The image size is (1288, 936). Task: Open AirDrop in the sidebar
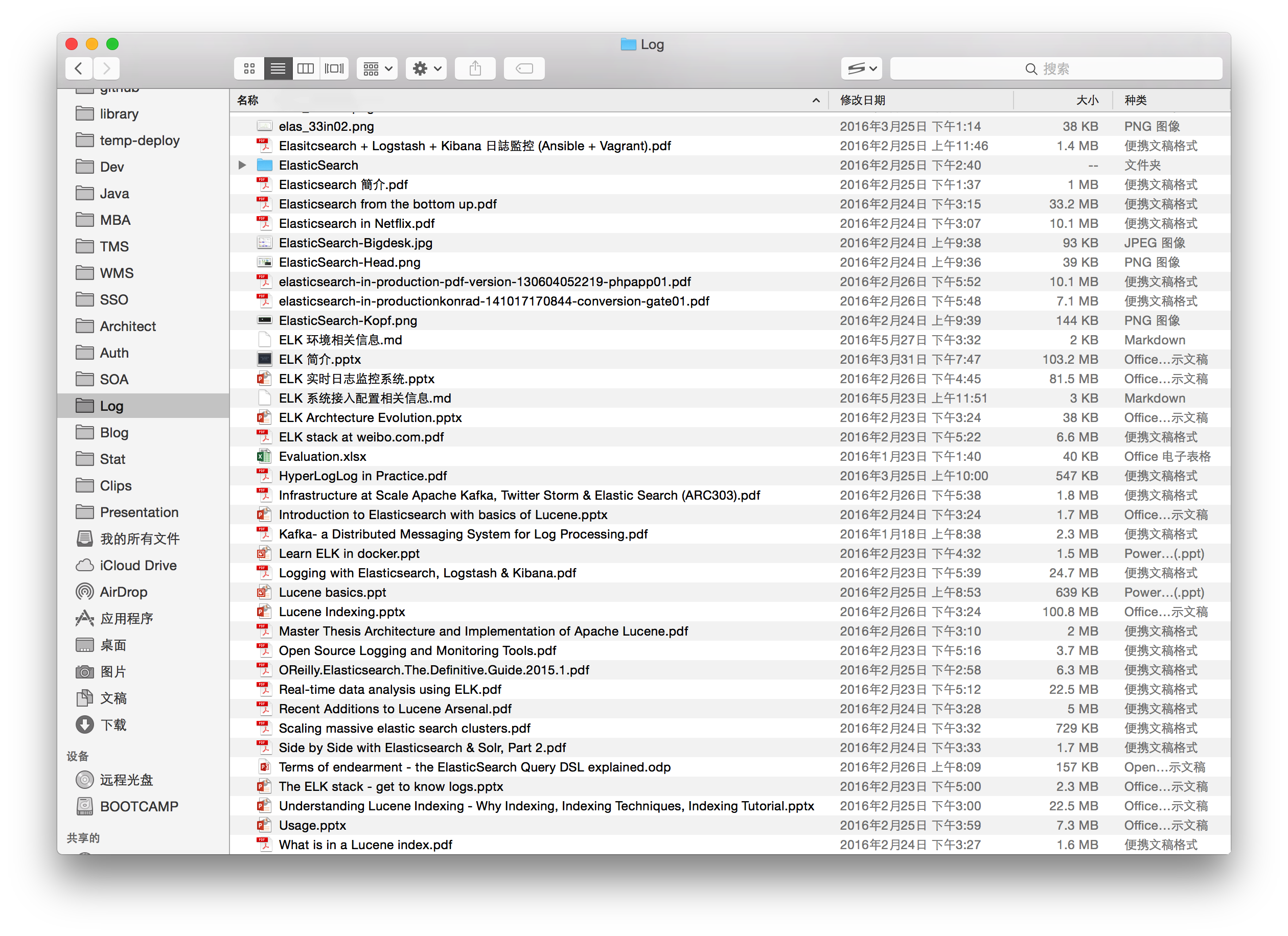(x=123, y=592)
